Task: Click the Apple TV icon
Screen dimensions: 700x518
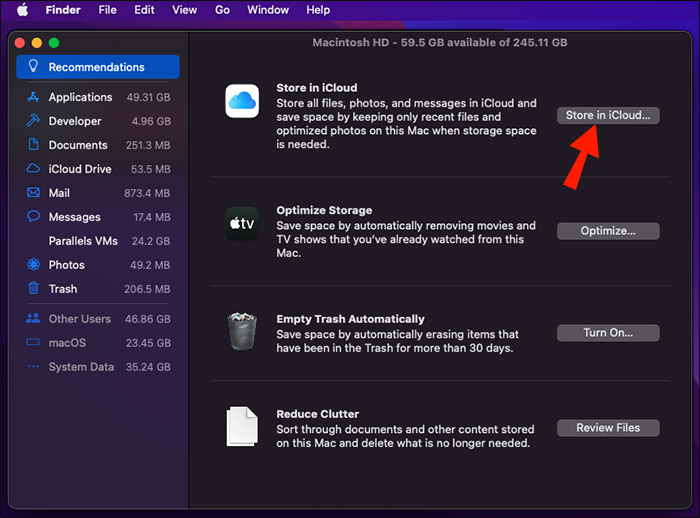Action: coord(243,222)
